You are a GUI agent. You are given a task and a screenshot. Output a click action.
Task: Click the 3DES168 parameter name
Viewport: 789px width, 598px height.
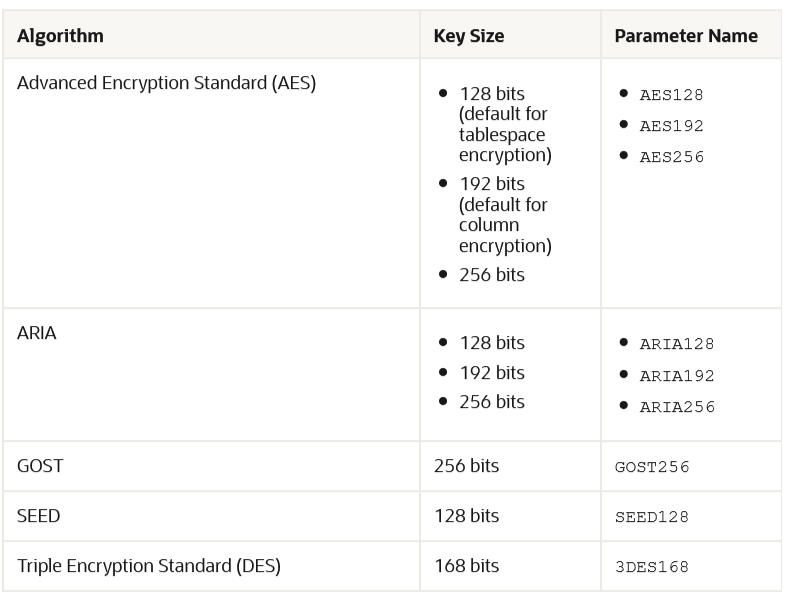[652, 567]
